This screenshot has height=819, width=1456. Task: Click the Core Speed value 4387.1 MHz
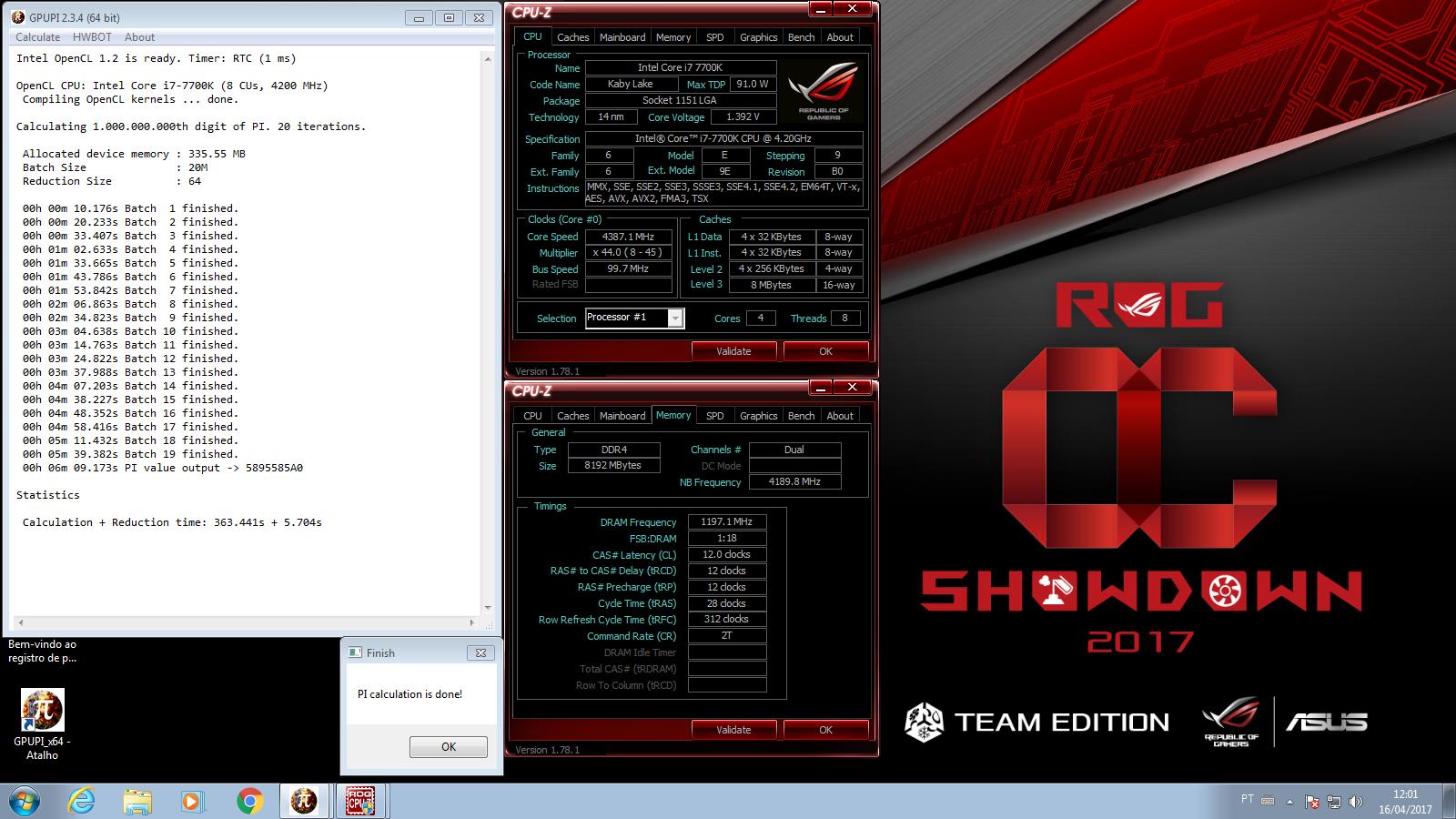tap(628, 237)
